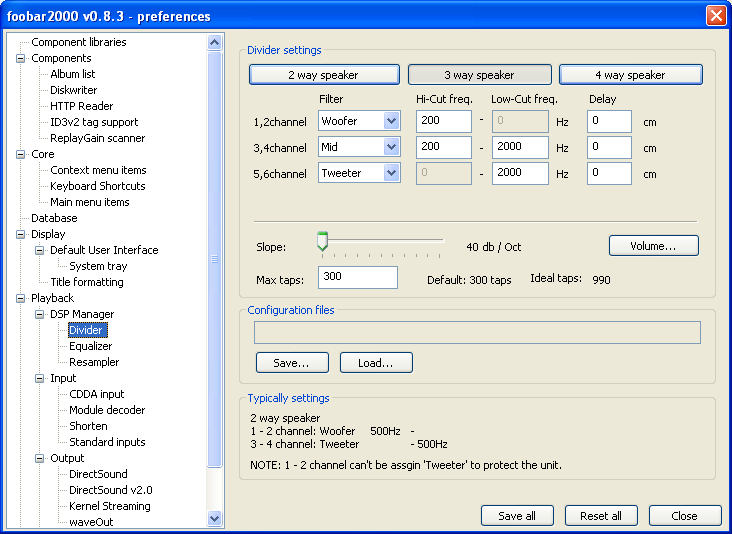
Task: Collapse the Core tree node
Action: pos(21,155)
